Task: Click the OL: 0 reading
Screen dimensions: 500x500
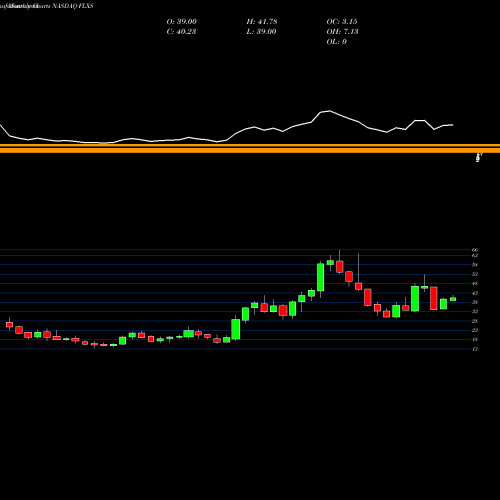Action: [336, 42]
